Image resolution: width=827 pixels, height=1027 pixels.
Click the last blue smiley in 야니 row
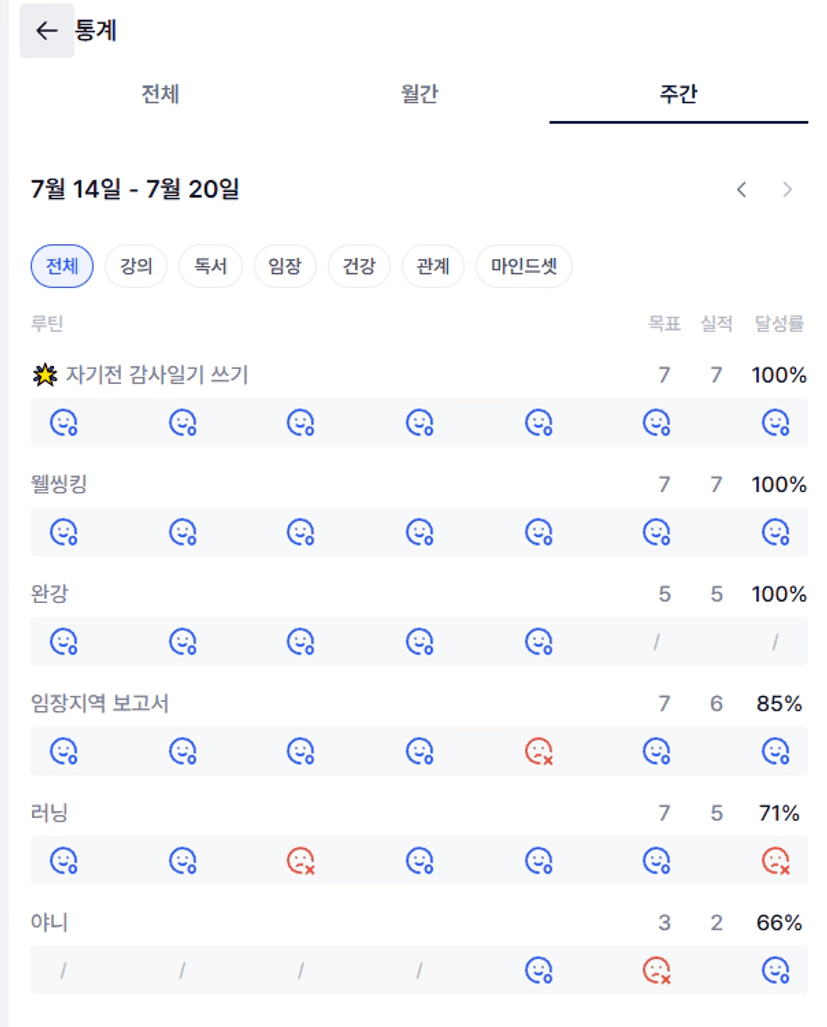pyautogui.click(x=775, y=970)
